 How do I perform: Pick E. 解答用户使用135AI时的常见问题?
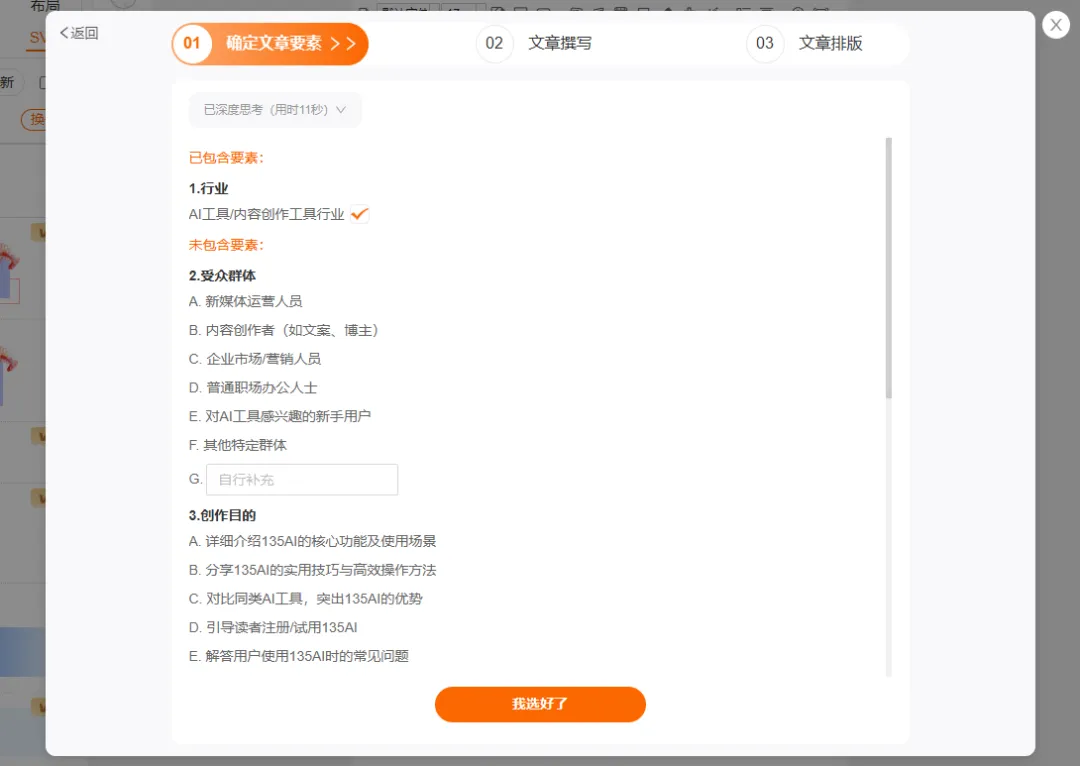(x=299, y=656)
